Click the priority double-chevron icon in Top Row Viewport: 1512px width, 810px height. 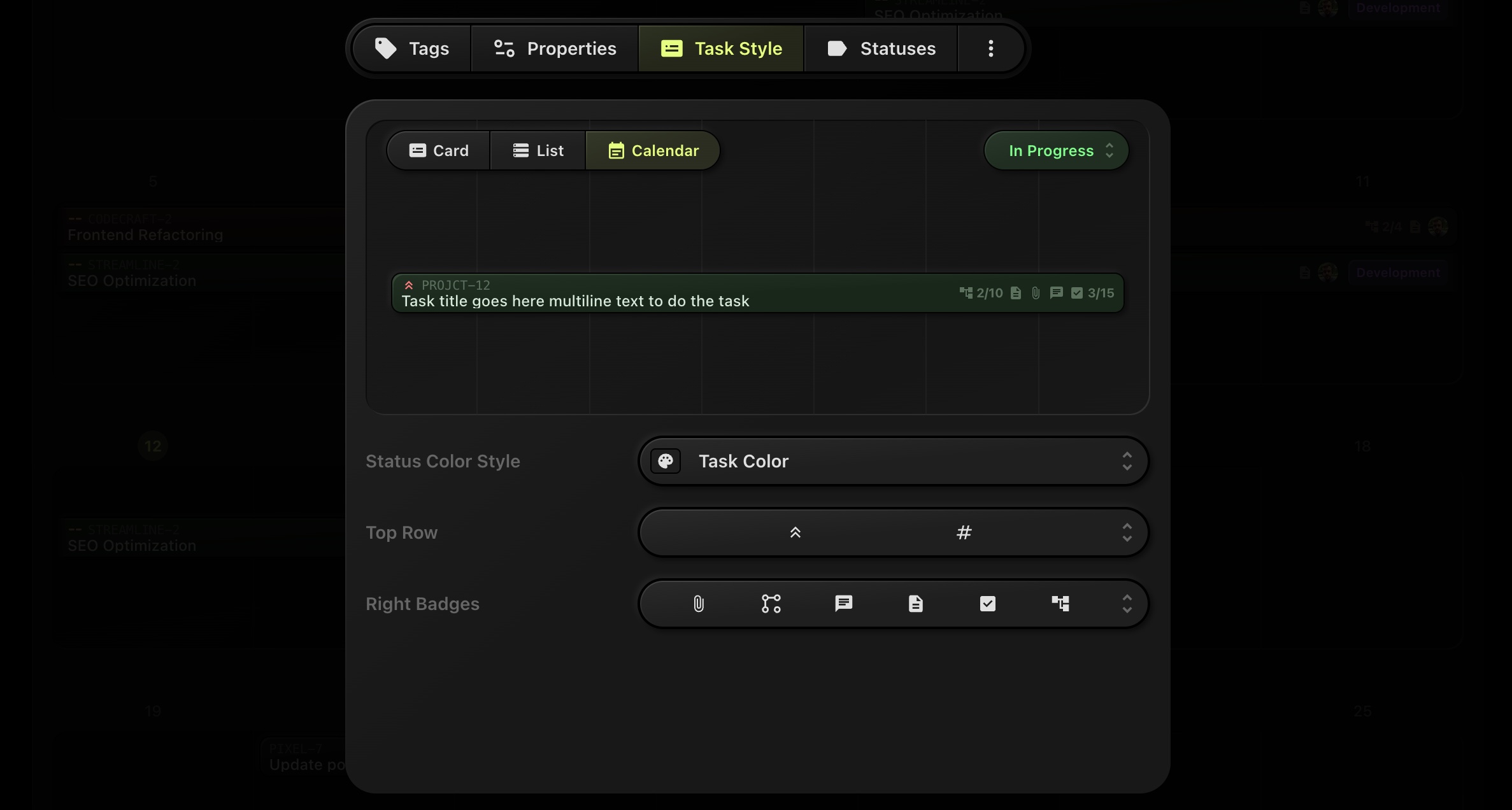[795, 532]
